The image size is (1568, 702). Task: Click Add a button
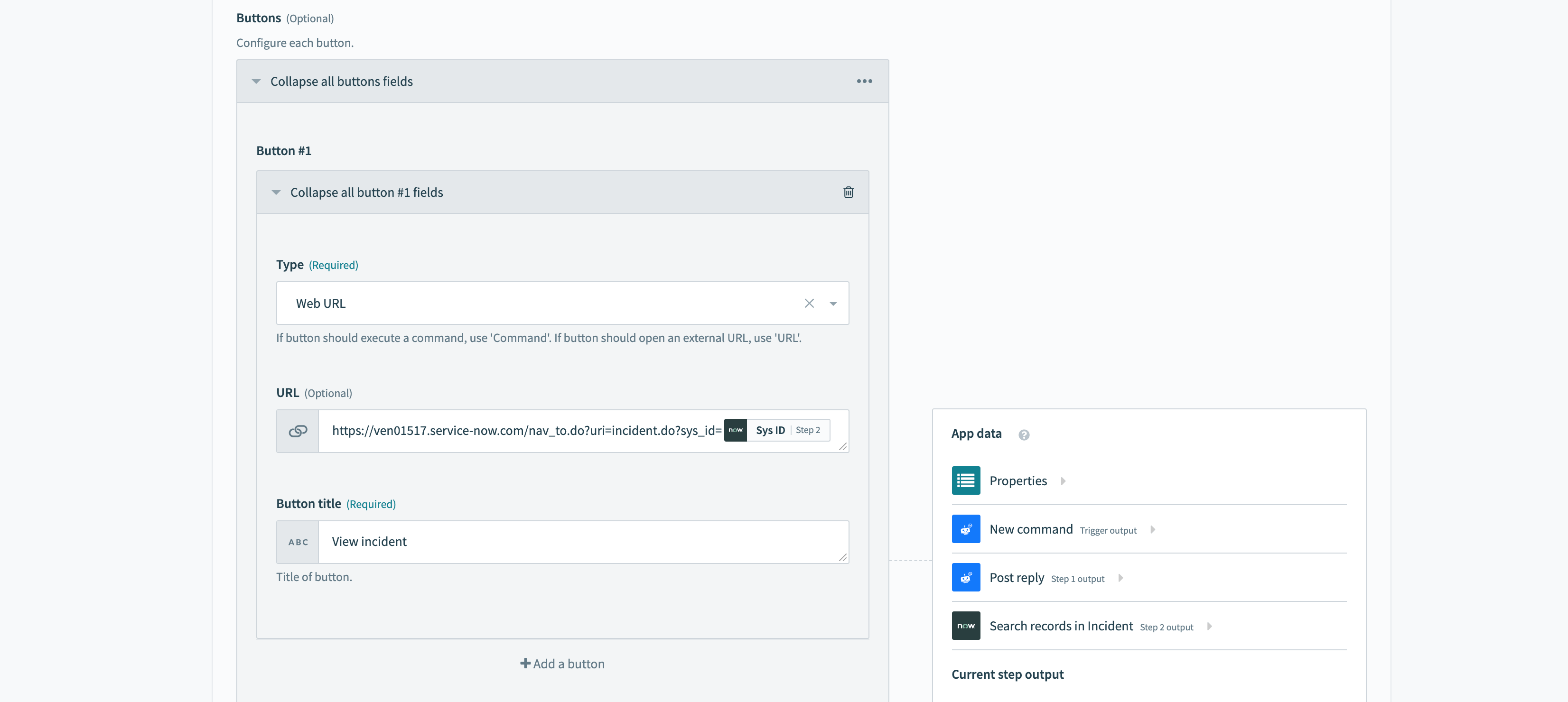point(562,664)
